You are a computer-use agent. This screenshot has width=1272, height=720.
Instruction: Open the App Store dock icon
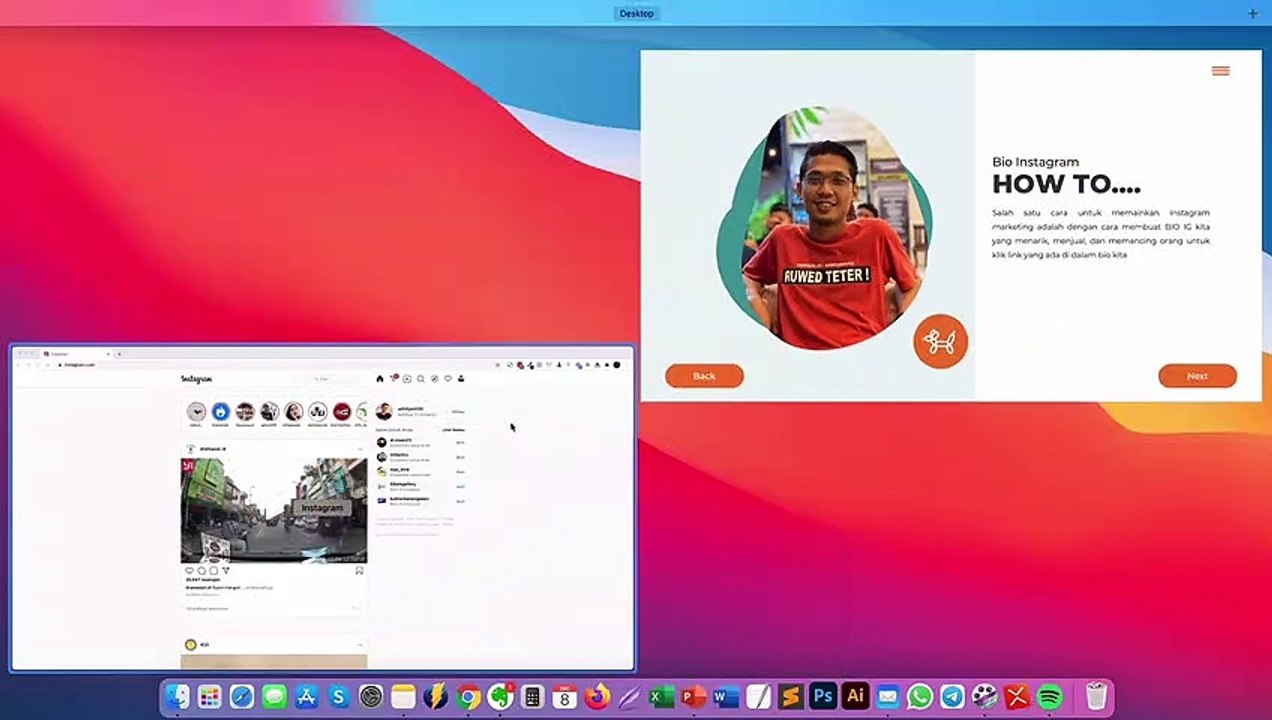pyautogui.click(x=306, y=697)
